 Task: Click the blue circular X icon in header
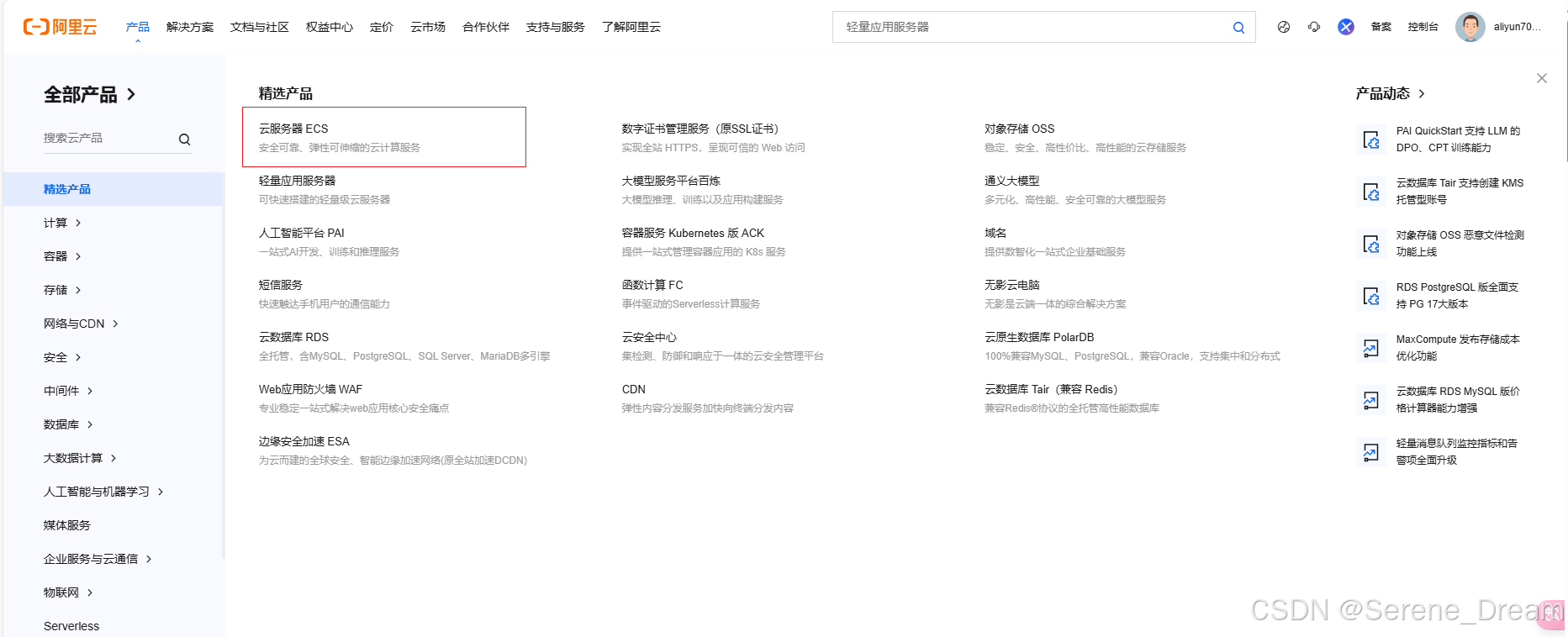[x=1346, y=27]
